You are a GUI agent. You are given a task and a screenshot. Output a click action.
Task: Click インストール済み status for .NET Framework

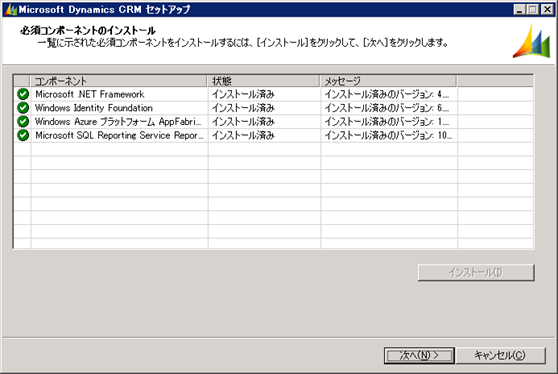[243, 94]
